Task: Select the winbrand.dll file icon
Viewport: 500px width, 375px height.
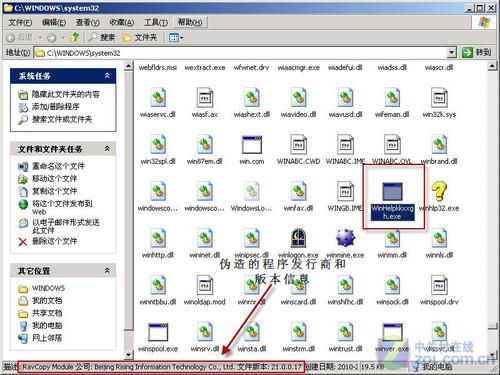Action: click(x=439, y=144)
